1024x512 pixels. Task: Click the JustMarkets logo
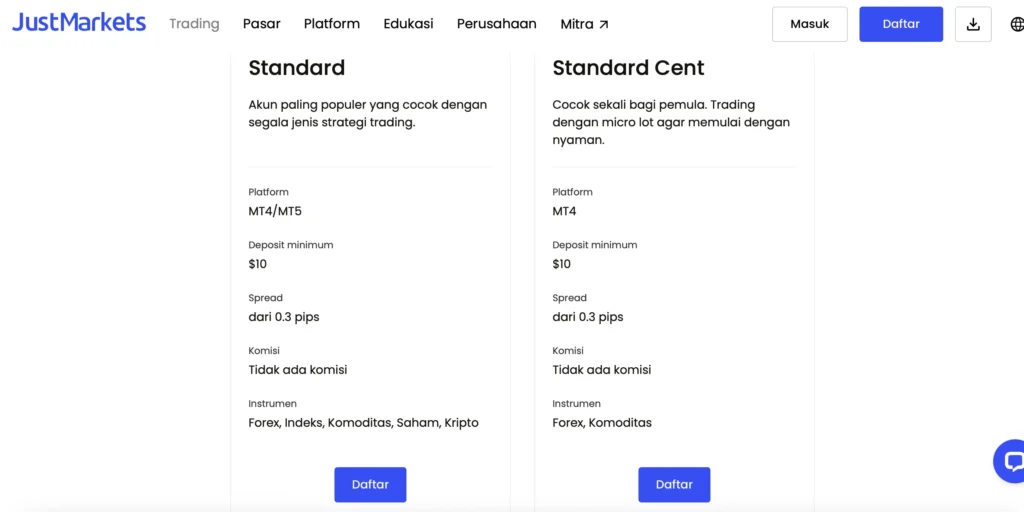pos(79,24)
